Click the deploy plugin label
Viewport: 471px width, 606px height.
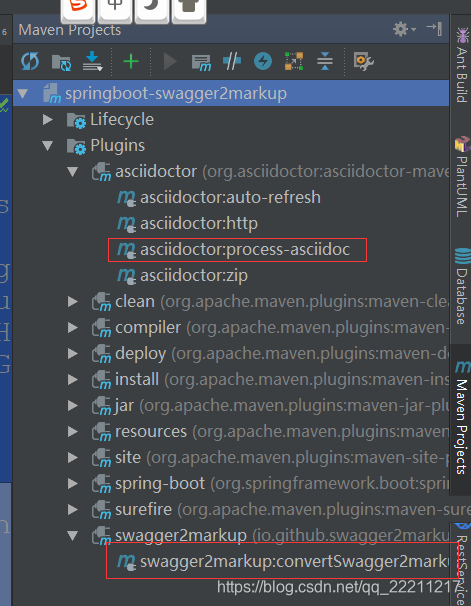(141, 354)
